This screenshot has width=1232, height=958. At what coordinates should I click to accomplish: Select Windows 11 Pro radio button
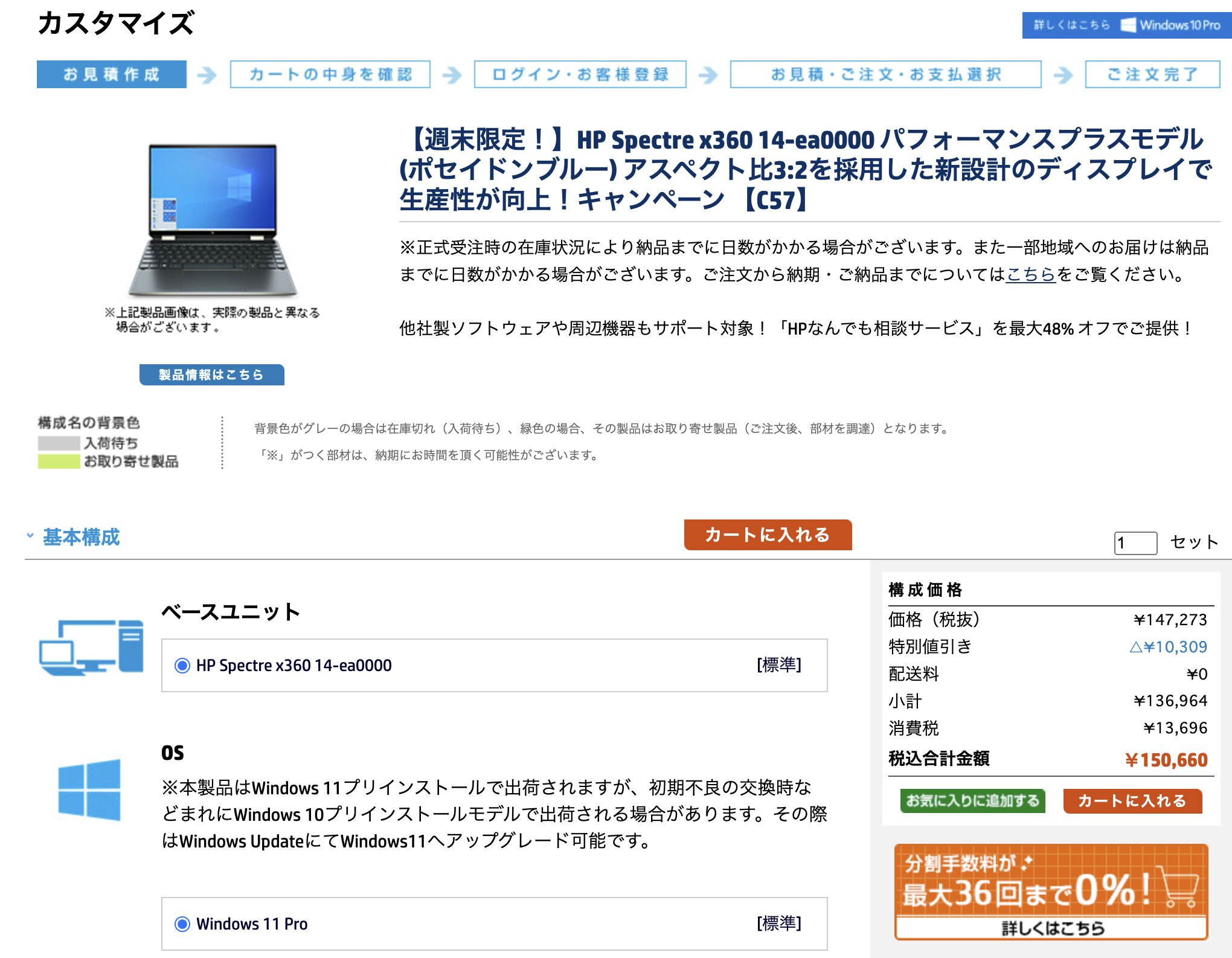[182, 924]
